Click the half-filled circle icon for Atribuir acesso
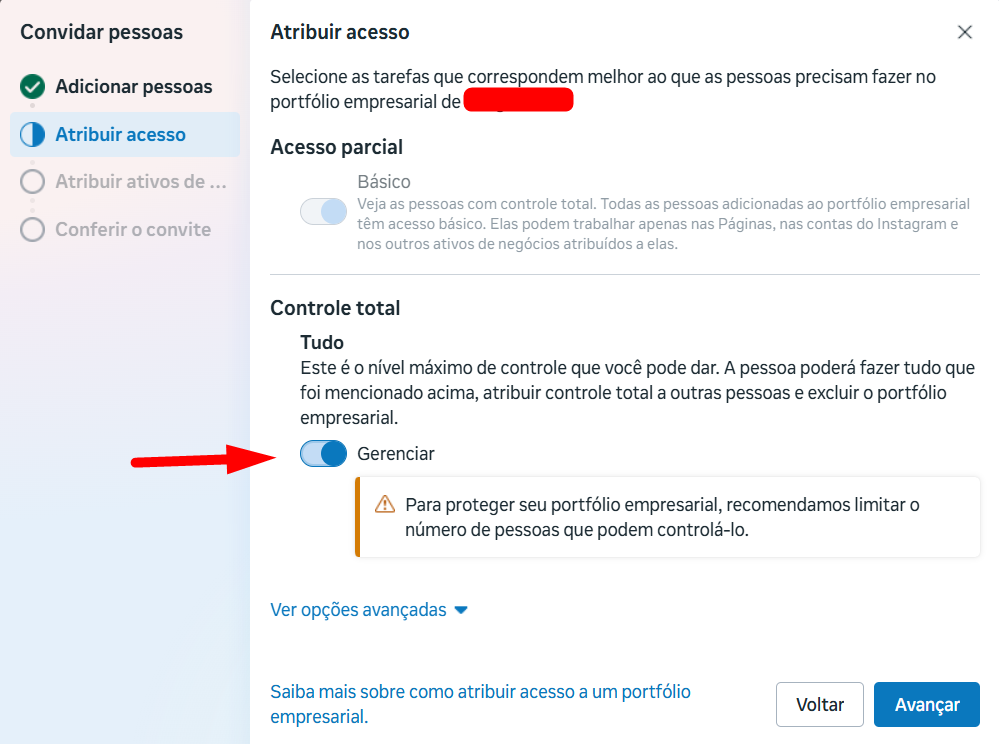Viewport: 999px width, 744px height. point(33,135)
